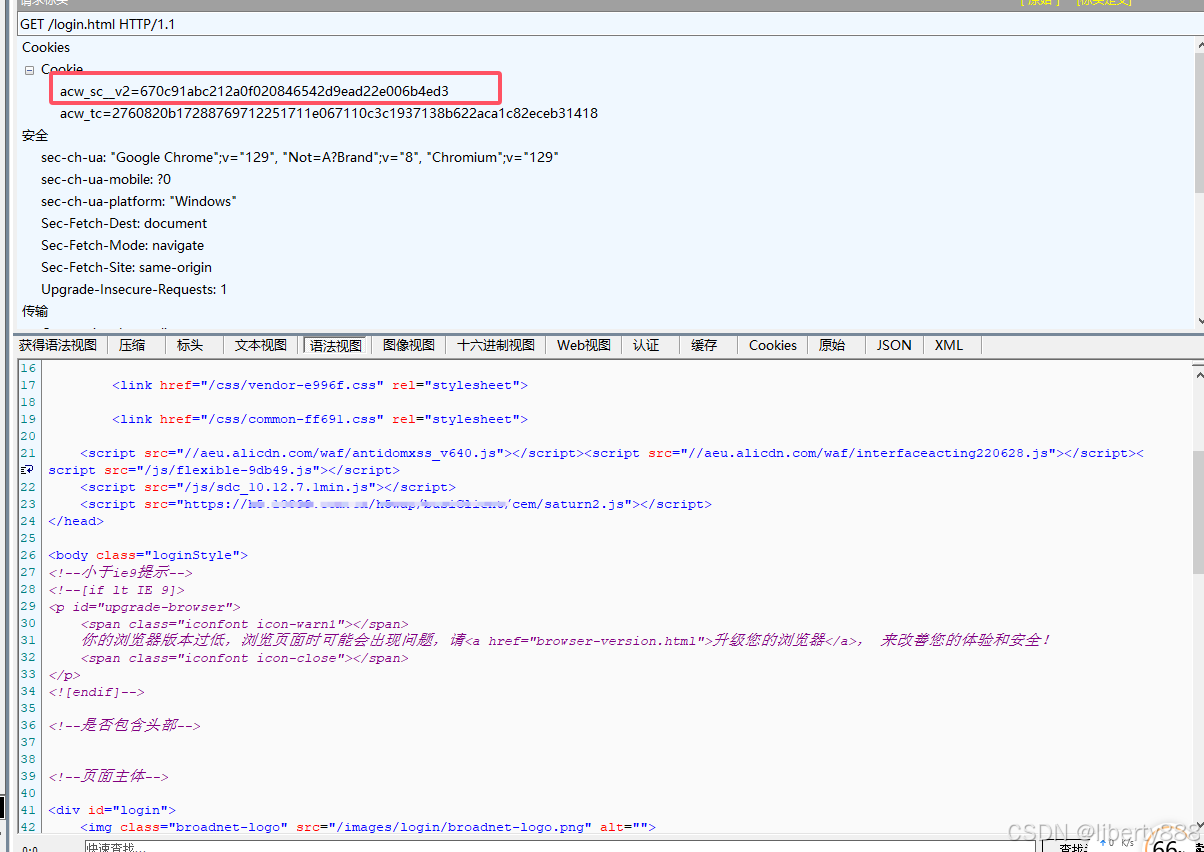Select the Sec-Fetch-Site: same-origin header

coord(126,267)
